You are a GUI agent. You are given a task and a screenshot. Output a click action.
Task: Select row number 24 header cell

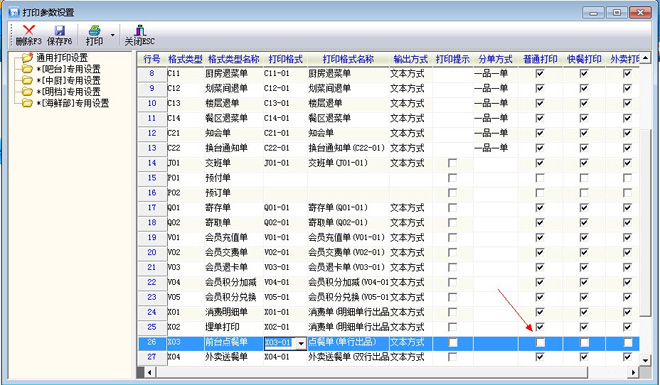coord(152,312)
